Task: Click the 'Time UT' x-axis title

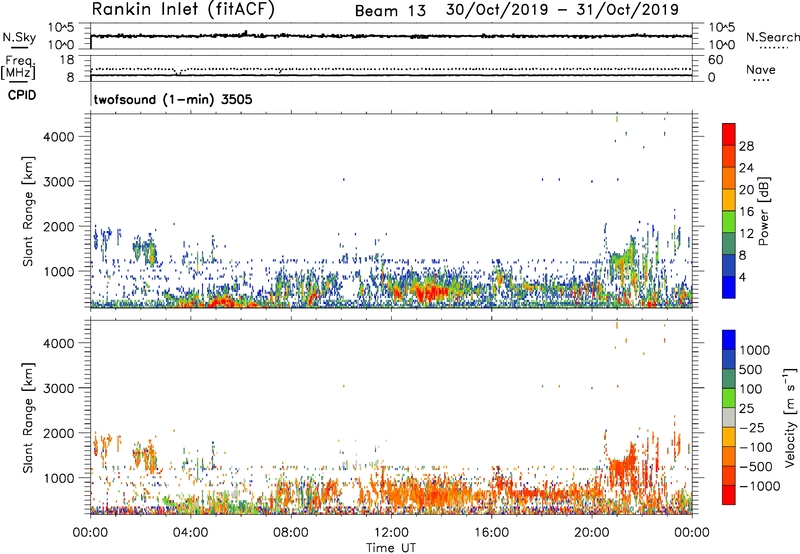Action: [x=391, y=547]
